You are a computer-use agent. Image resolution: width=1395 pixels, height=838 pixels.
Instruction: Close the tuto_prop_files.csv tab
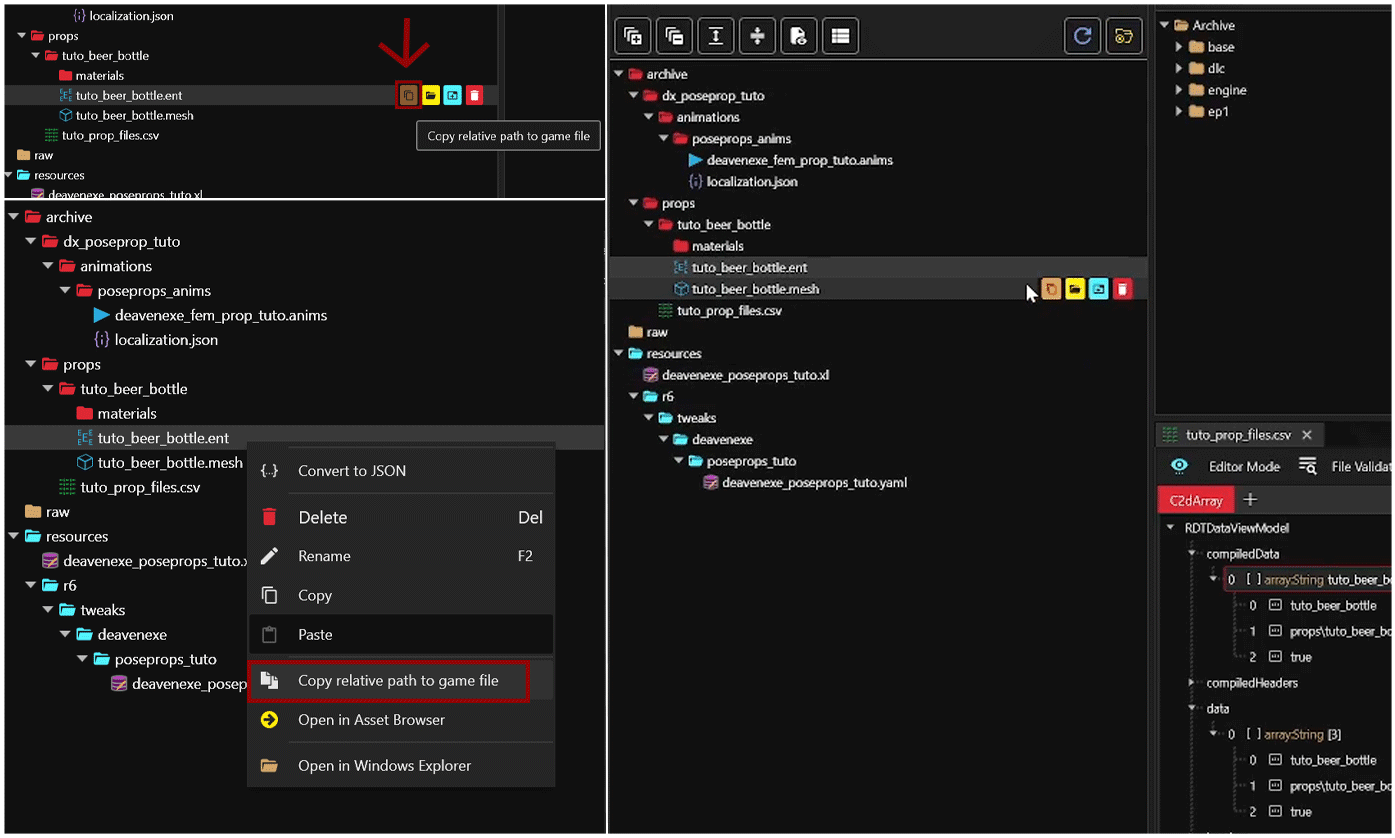(1306, 435)
